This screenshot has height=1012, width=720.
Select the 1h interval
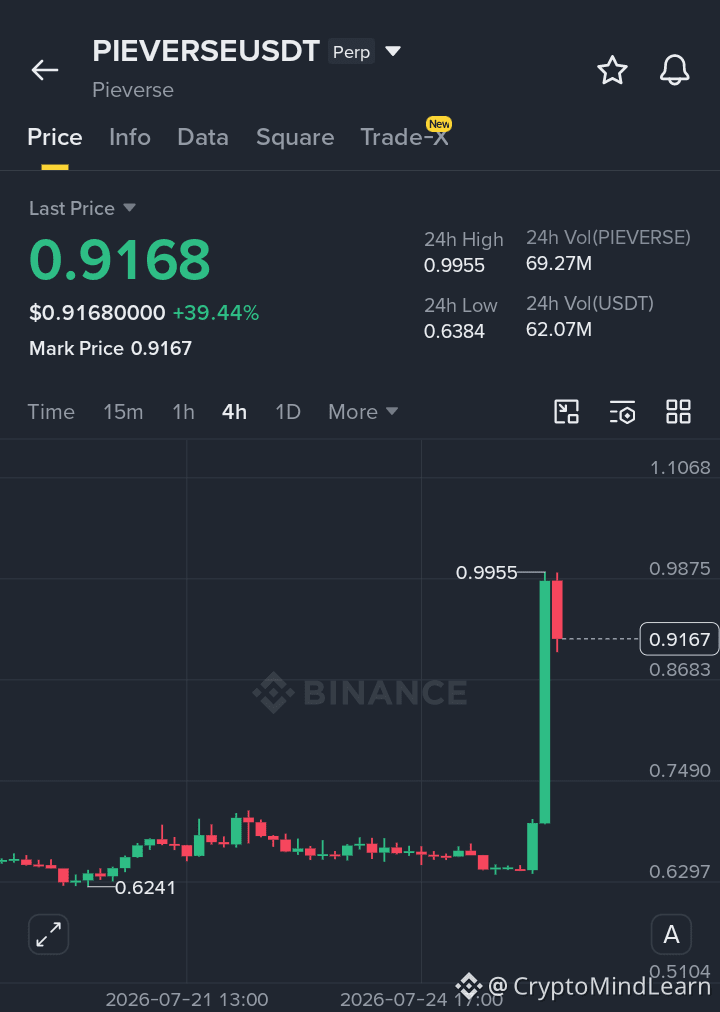point(183,412)
